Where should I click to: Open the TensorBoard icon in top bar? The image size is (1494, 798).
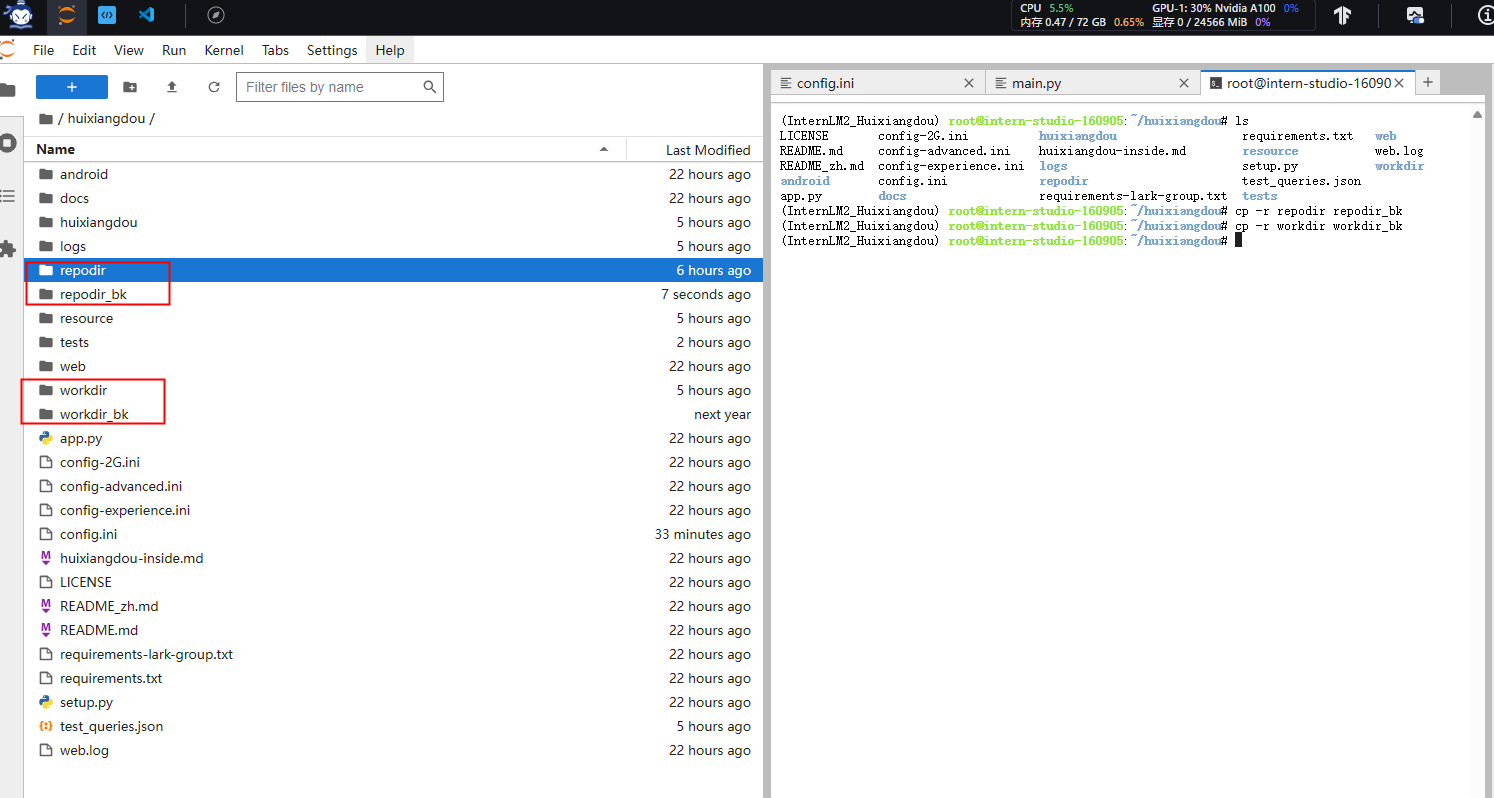(x=1343, y=15)
